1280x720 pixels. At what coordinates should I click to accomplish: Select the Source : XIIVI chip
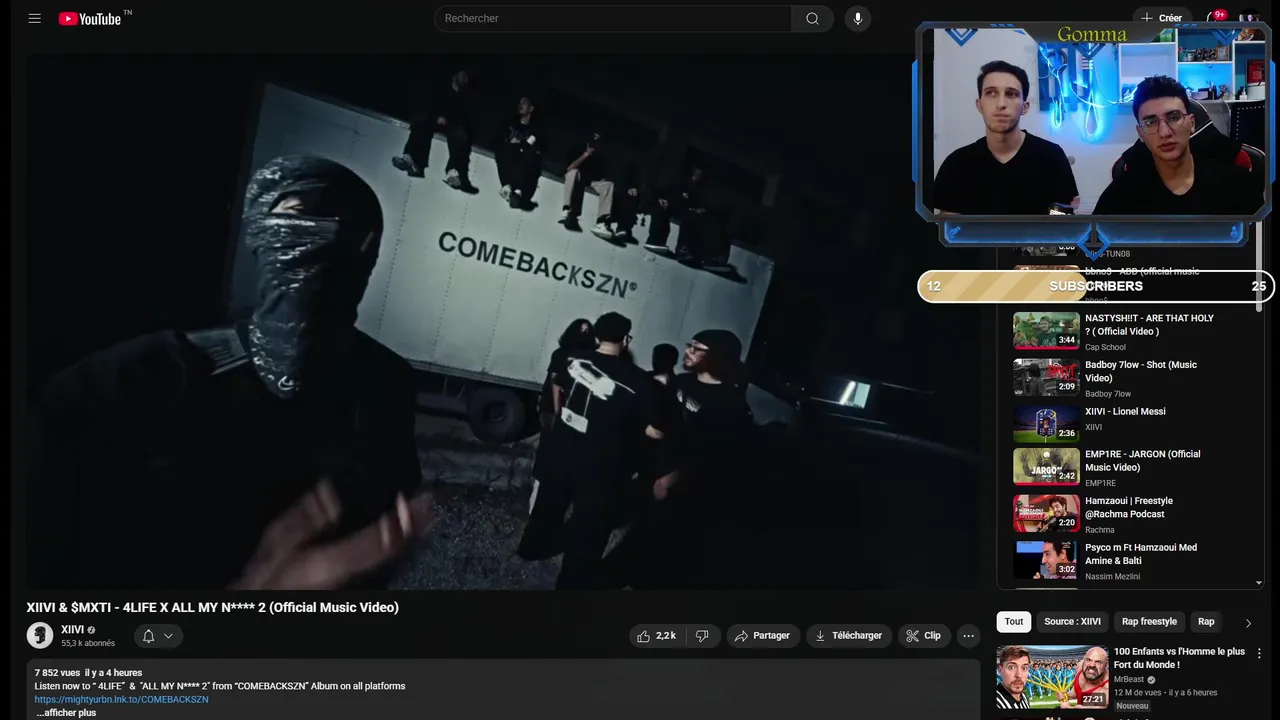pyautogui.click(x=1072, y=621)
